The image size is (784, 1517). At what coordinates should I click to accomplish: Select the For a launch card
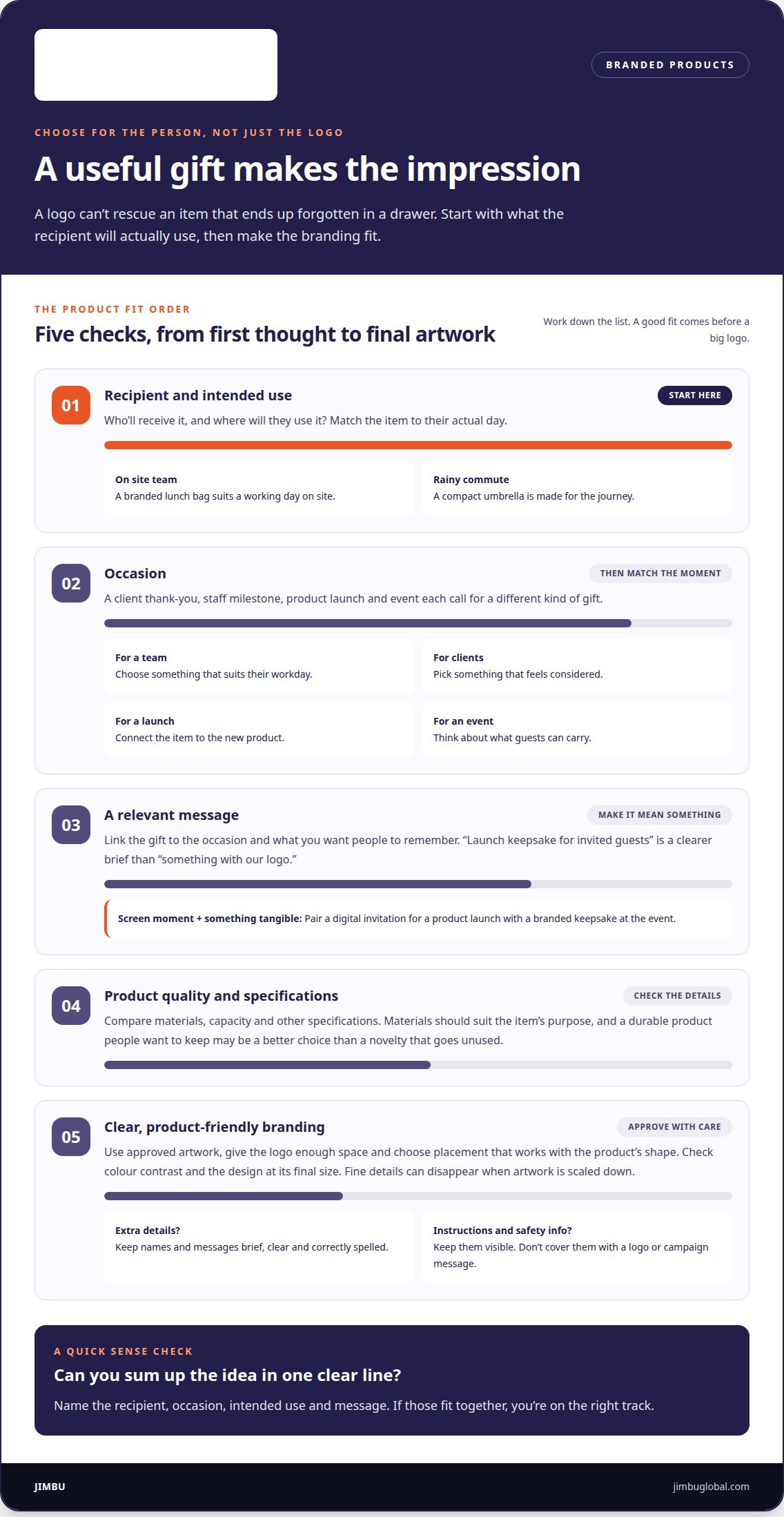259,730
